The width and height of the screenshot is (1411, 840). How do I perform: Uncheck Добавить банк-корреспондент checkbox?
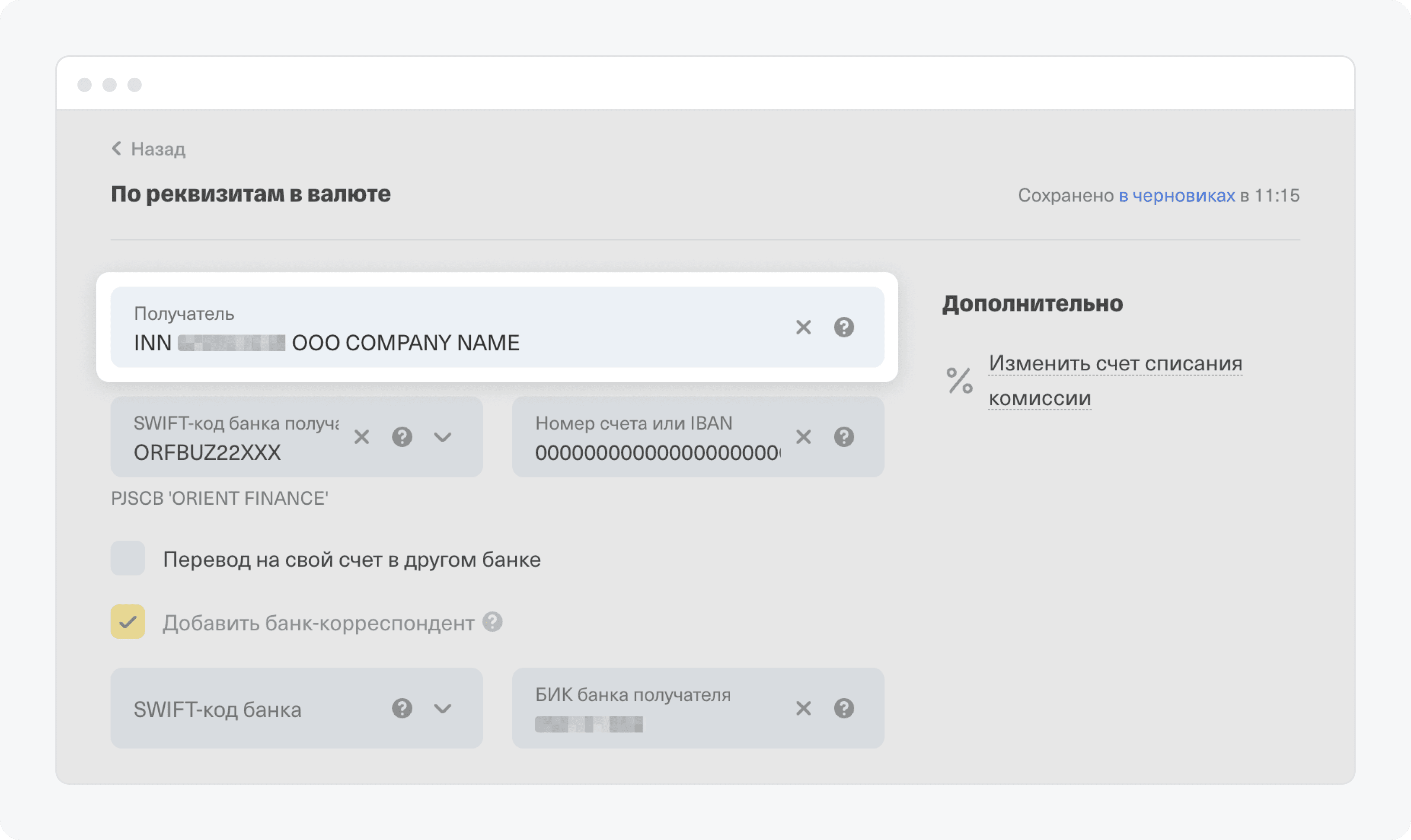pos(128,621)
